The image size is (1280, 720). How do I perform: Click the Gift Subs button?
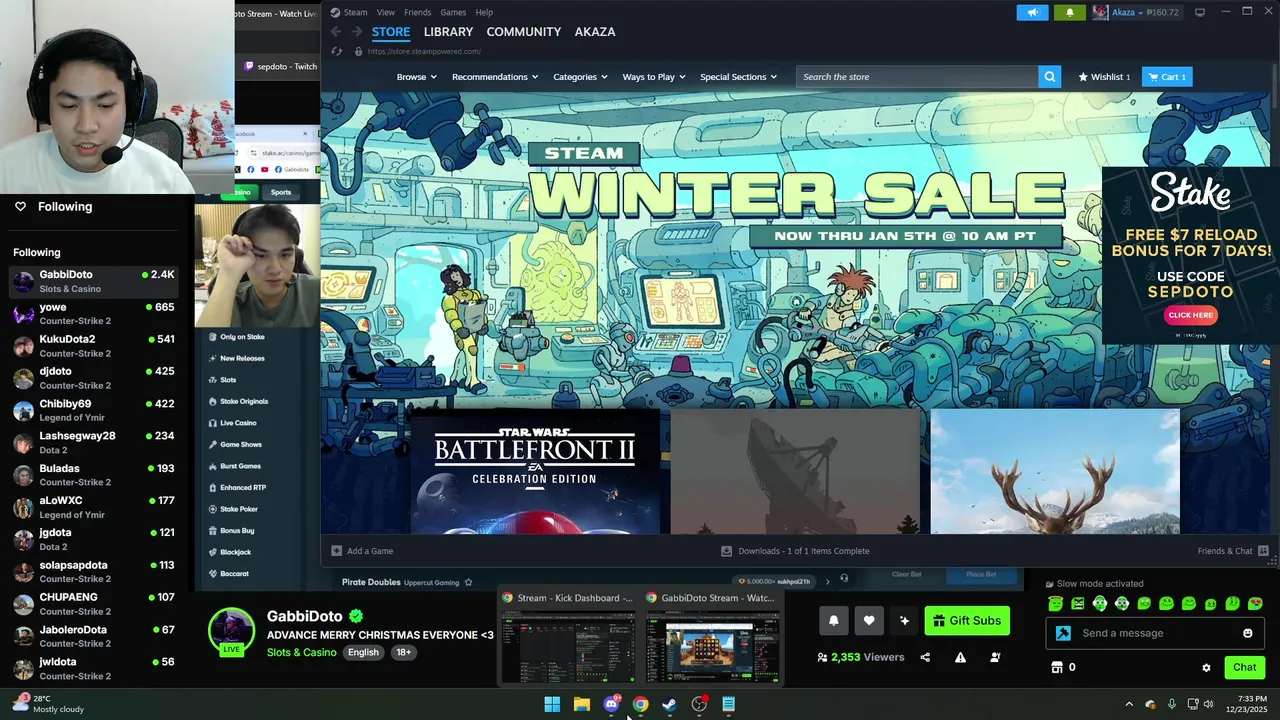click(x=967, y=621)
